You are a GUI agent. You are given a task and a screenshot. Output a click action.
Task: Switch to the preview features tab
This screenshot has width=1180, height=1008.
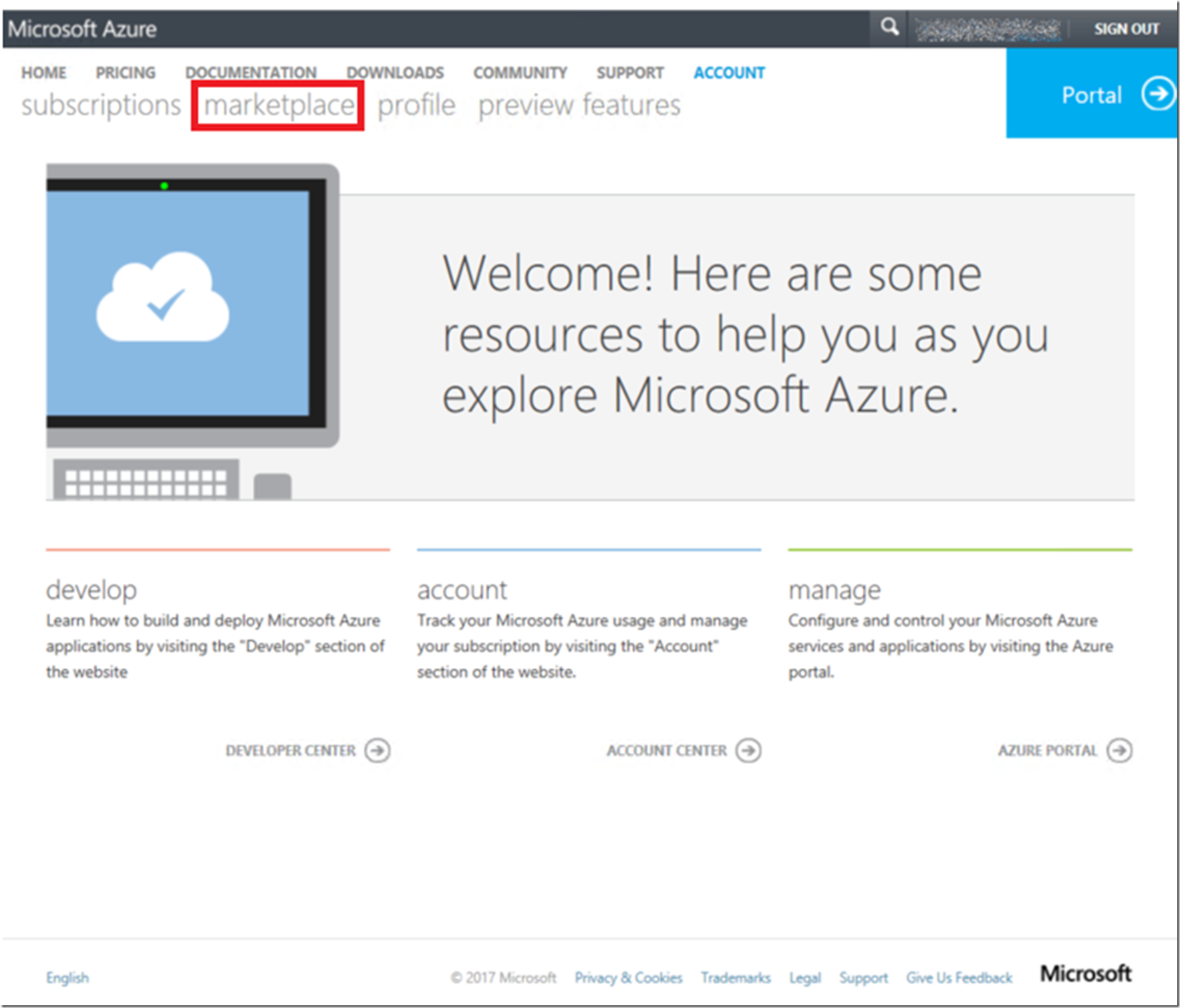tap(579, 106)
